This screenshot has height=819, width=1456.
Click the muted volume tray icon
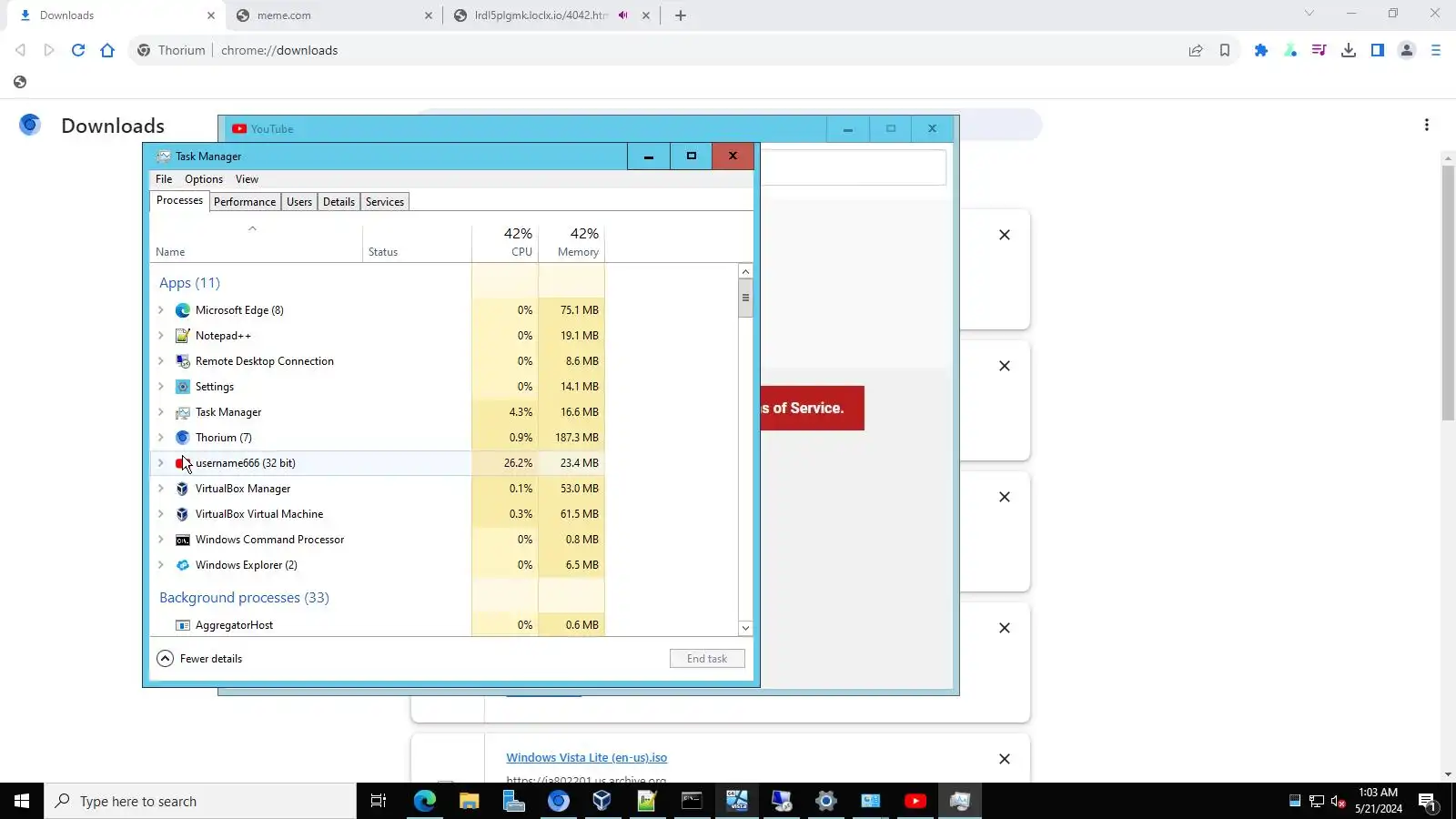pyautogui.click(x=1339, y=801)
